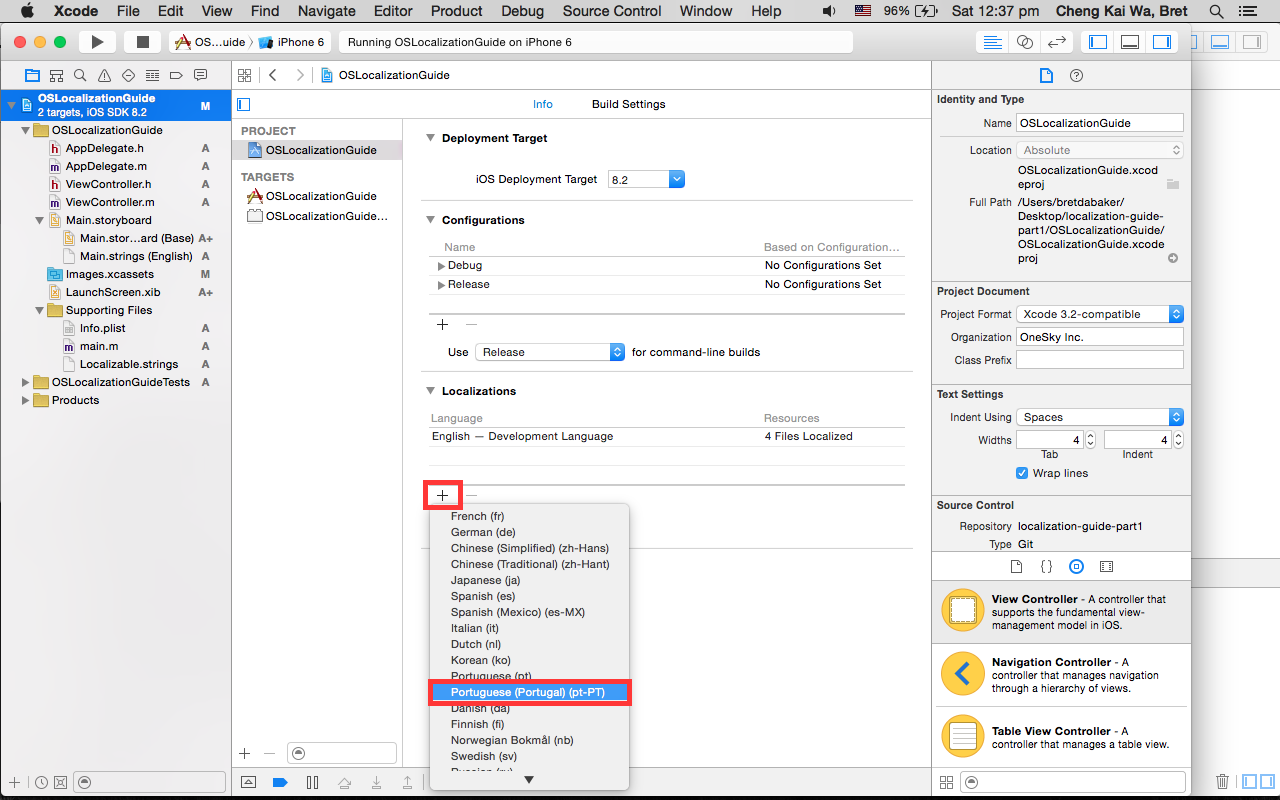Toggle the Wrap lines checkbox
This screenshot has height=800, width=1280.
1022,473
